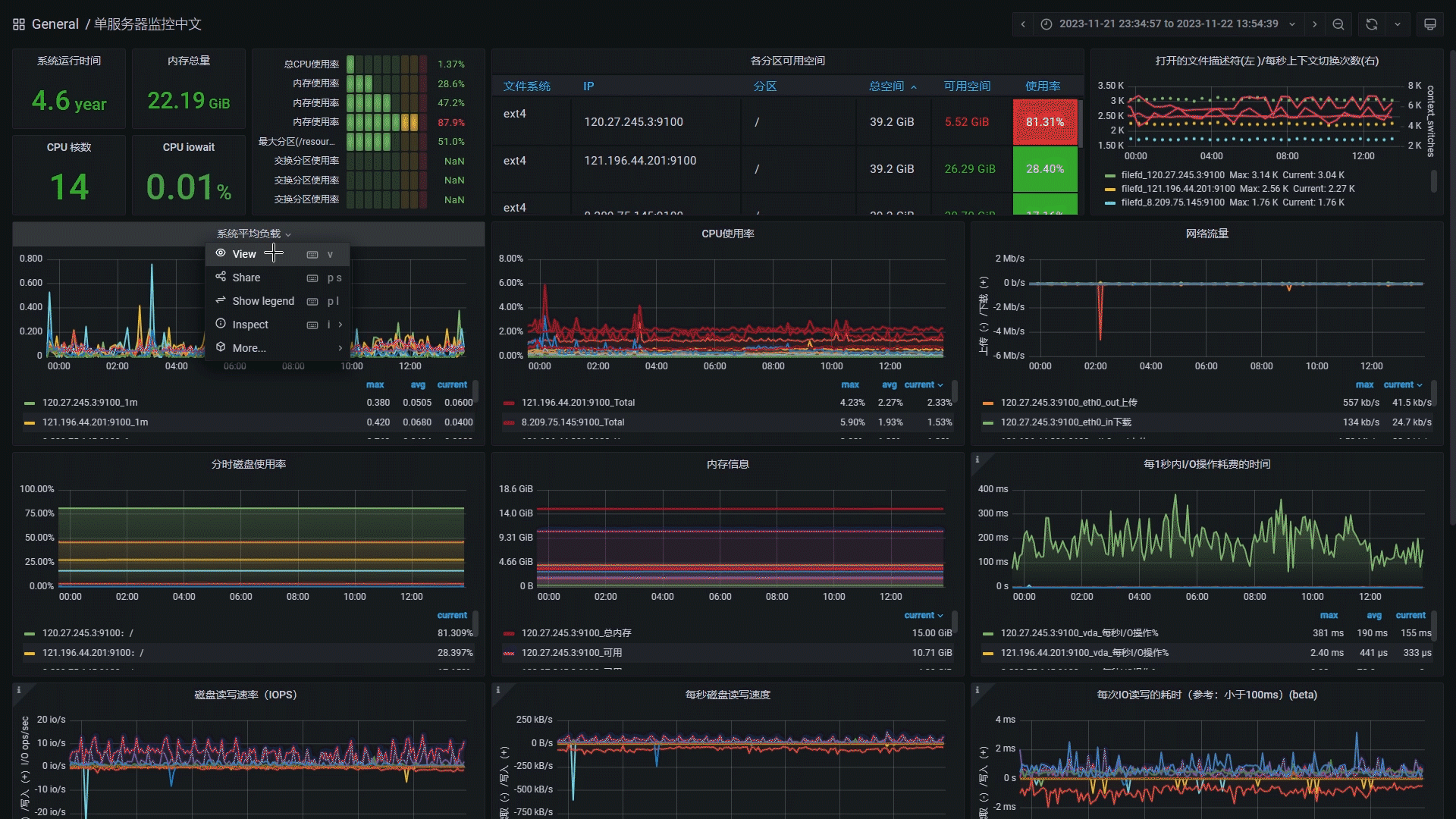
Task: Open the General folder link
Action: pyautogui.click(x=55, y=24)
